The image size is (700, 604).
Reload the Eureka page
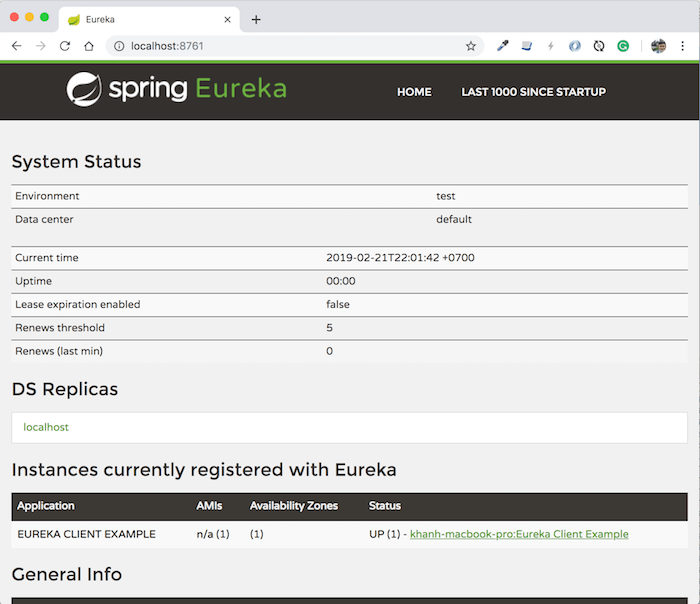65,46
